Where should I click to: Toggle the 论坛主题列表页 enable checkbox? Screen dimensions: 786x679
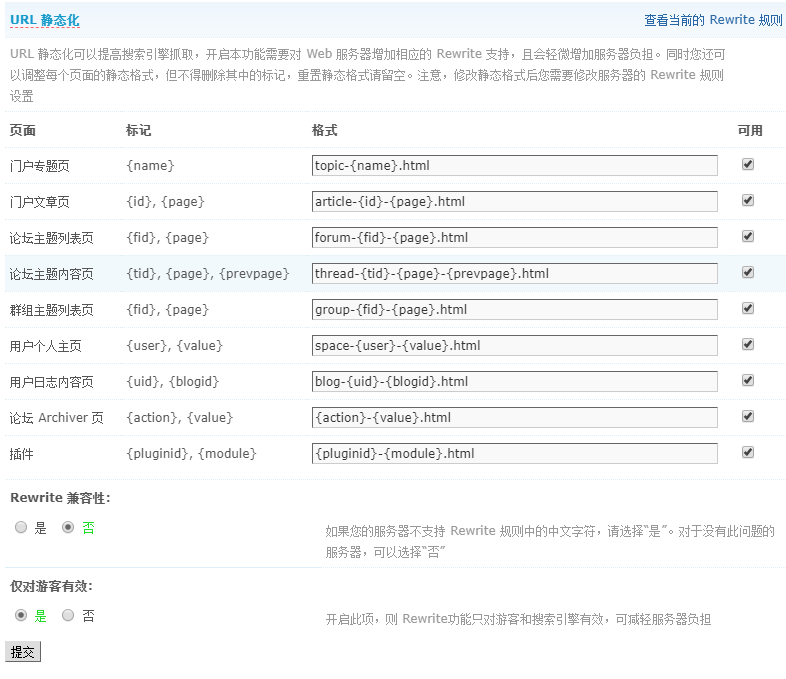pos(748,236)
